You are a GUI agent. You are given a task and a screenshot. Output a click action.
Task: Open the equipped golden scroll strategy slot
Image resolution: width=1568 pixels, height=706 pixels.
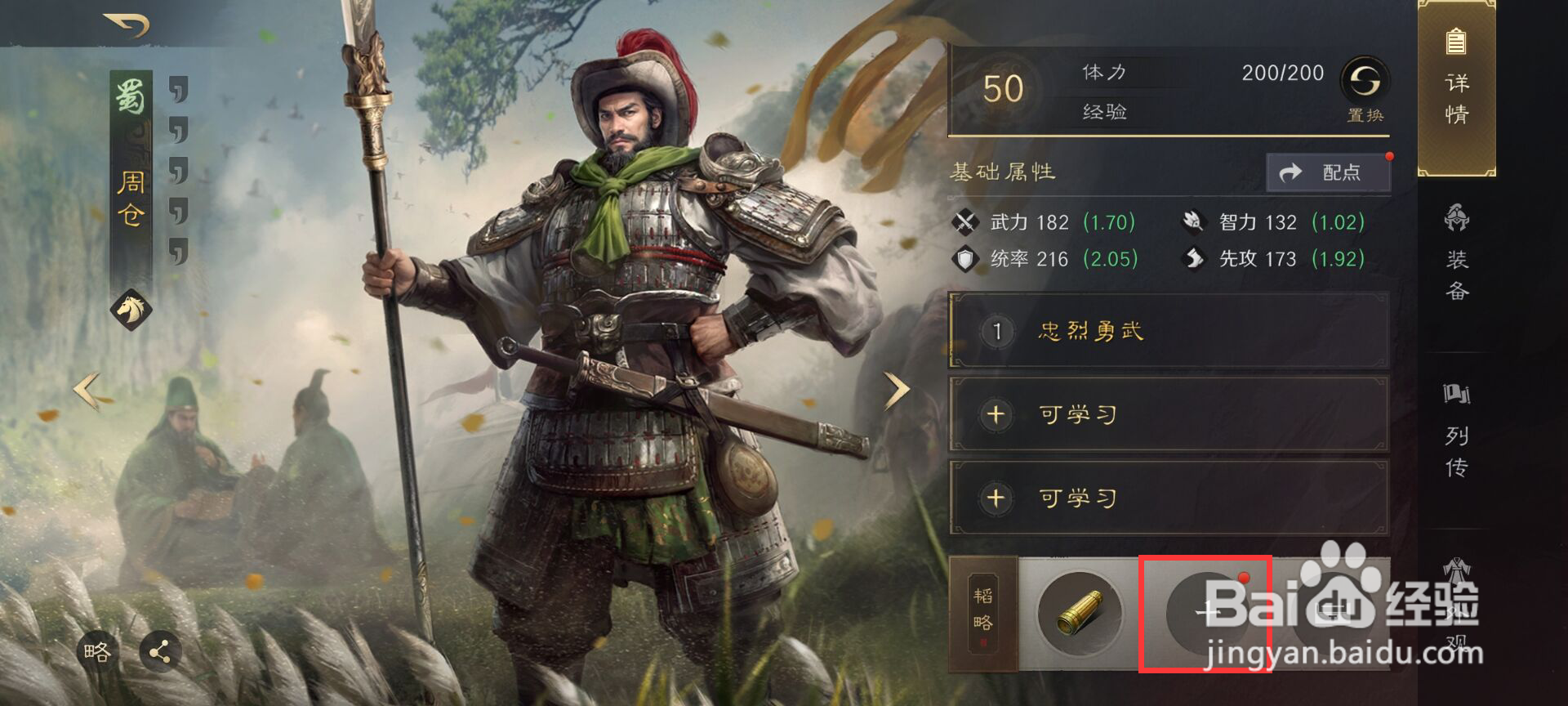point(1079,614)
